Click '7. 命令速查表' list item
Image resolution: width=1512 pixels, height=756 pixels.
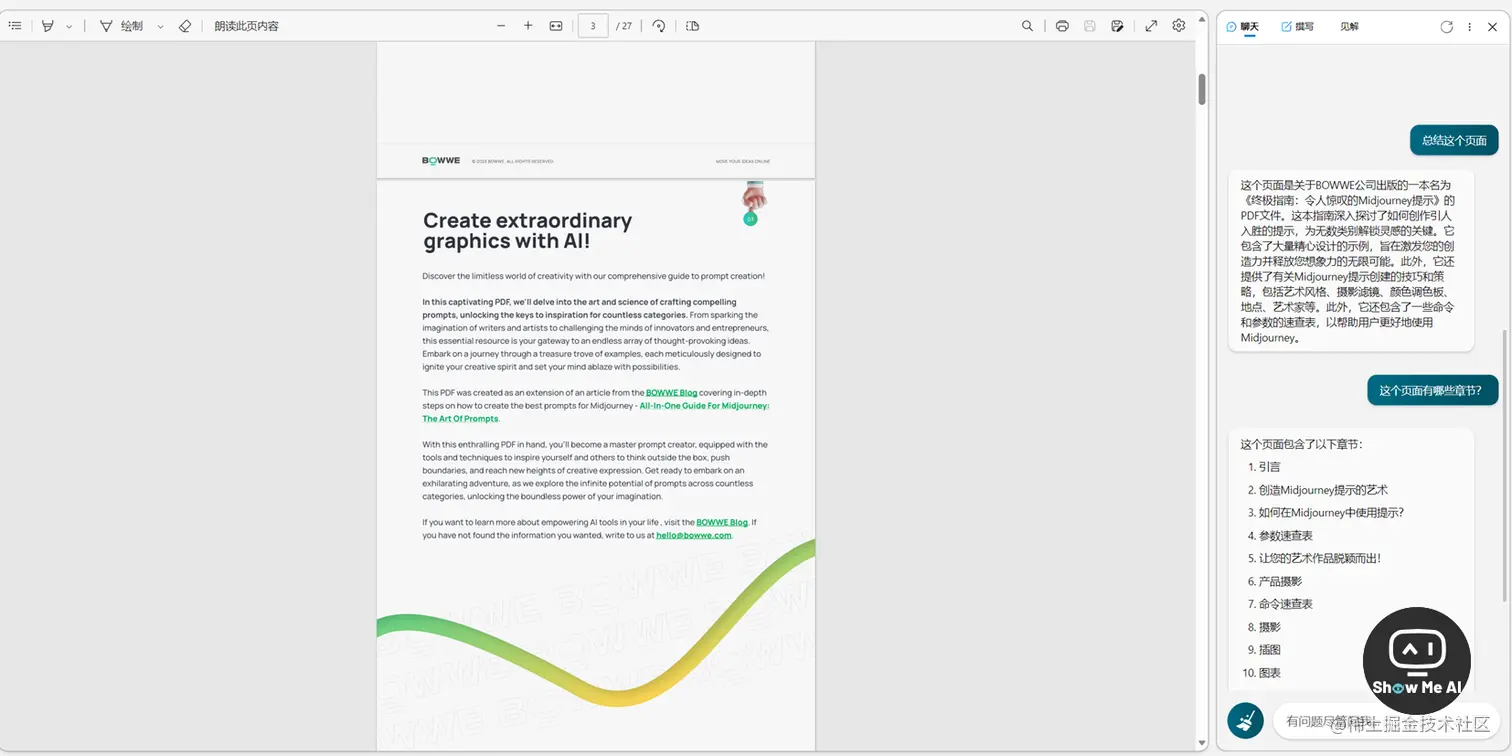(x=1279, y=604)
